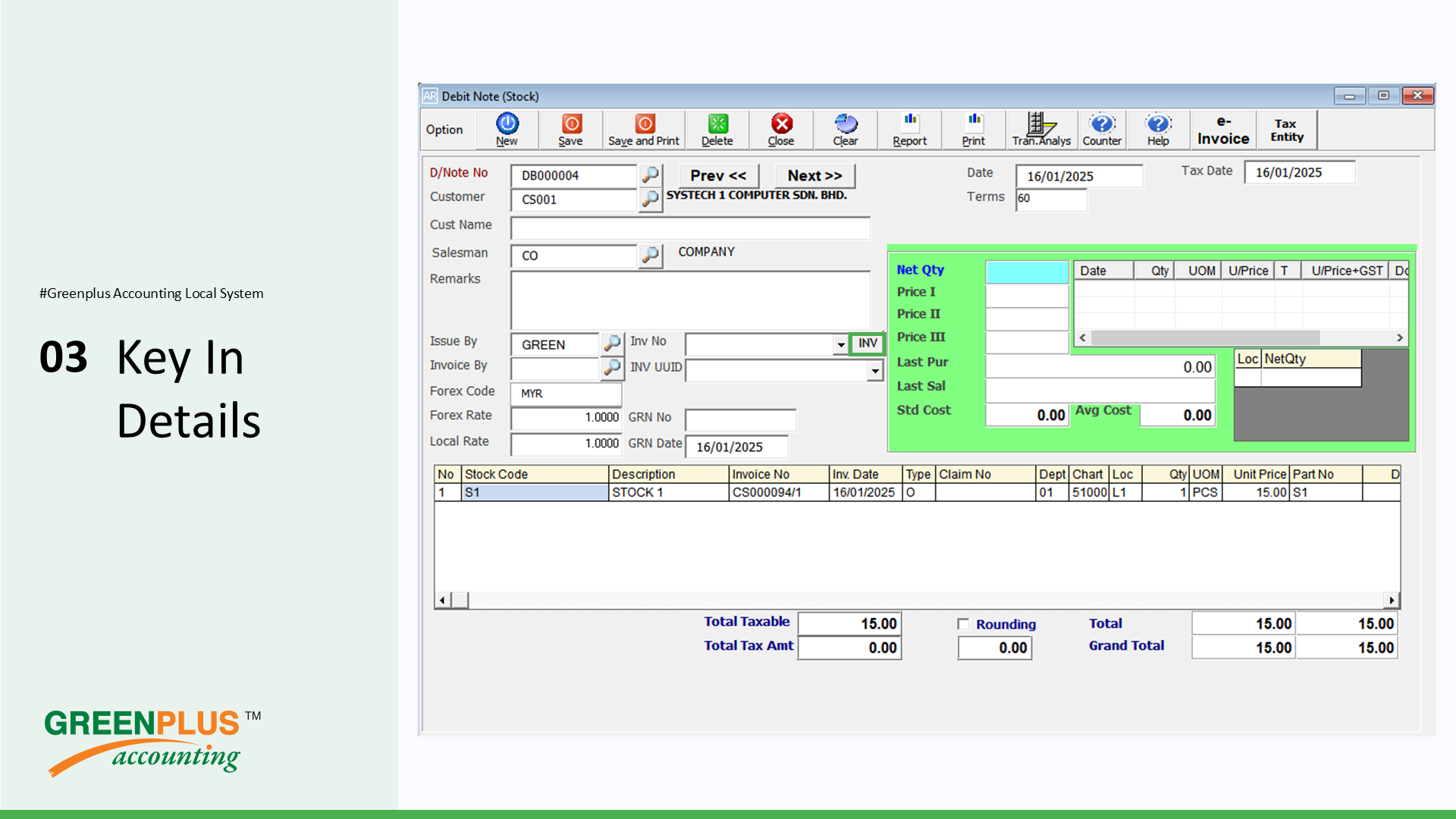Click price history scrollbar right arrow
This screenshot has width=1456, height=819.
1400,337
